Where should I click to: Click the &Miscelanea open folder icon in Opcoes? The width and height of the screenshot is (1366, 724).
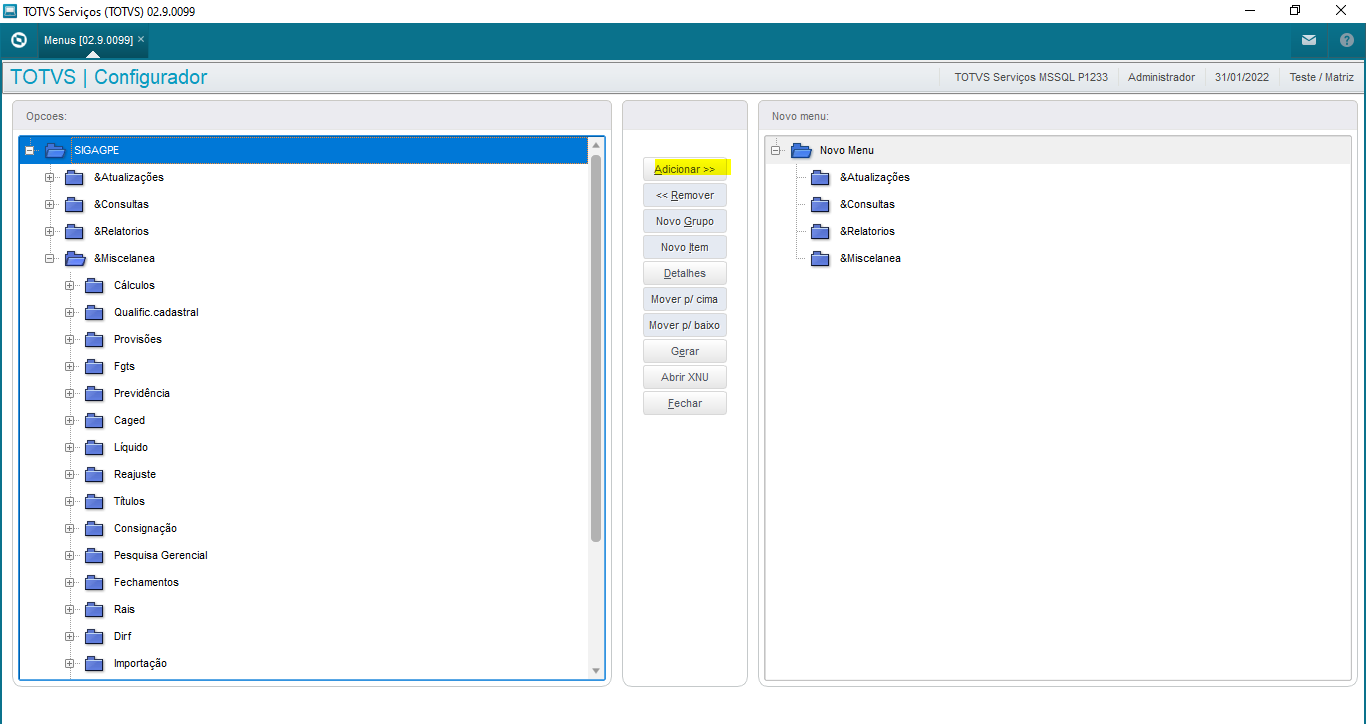click(x=75, y=258)
